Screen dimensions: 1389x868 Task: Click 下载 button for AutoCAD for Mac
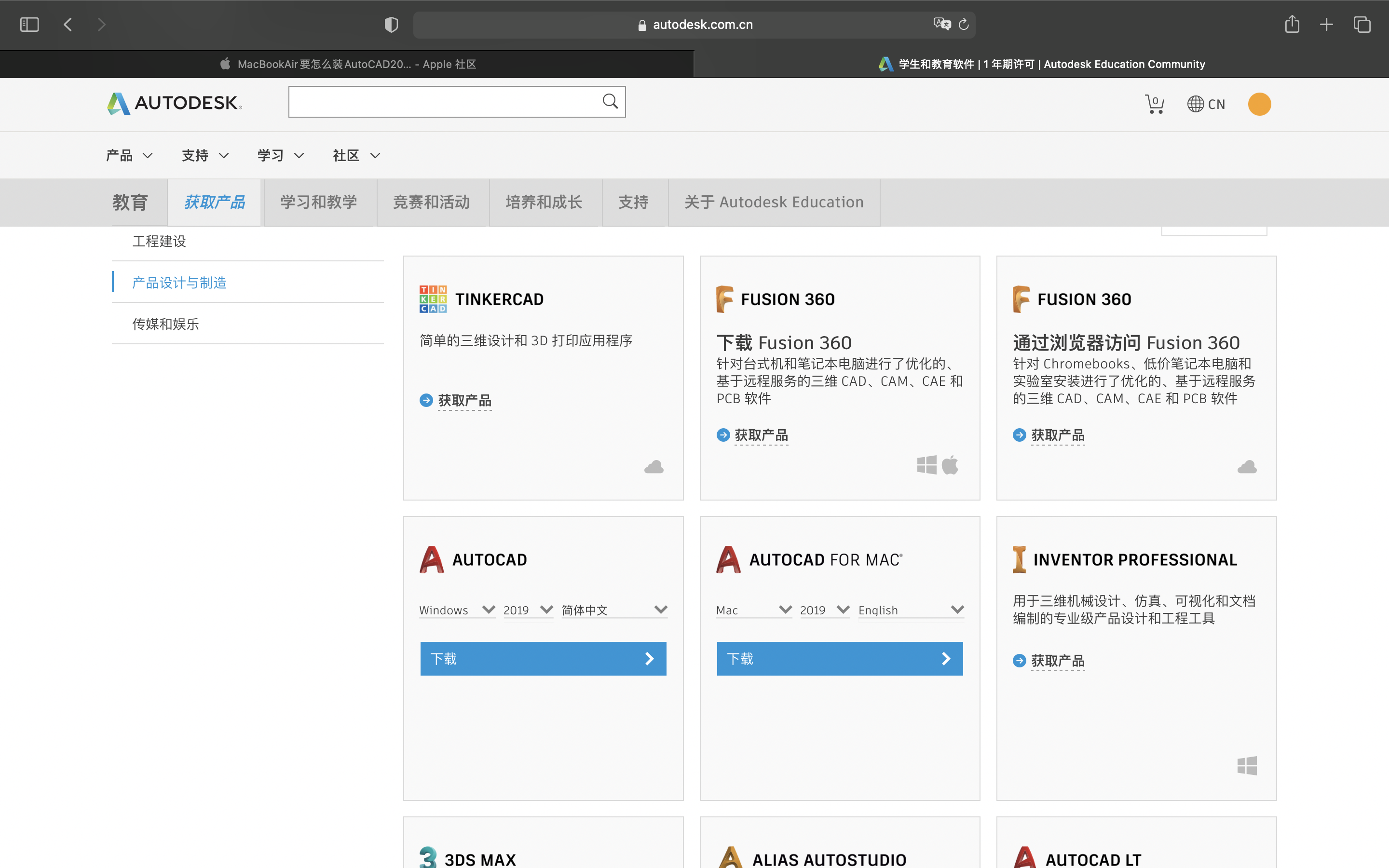point(839,658)
